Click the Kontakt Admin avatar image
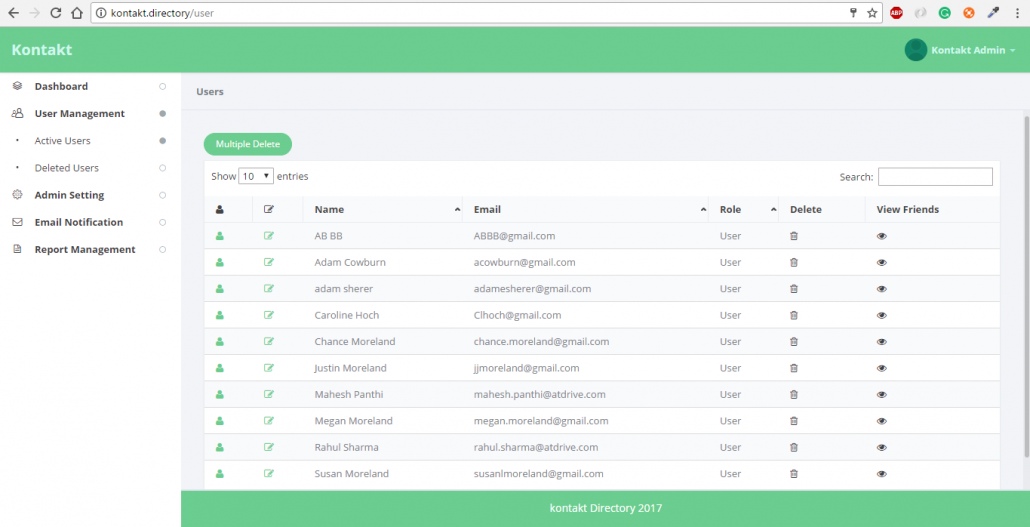This screenshot has height=527, width=1030. [x=916, y=50]
